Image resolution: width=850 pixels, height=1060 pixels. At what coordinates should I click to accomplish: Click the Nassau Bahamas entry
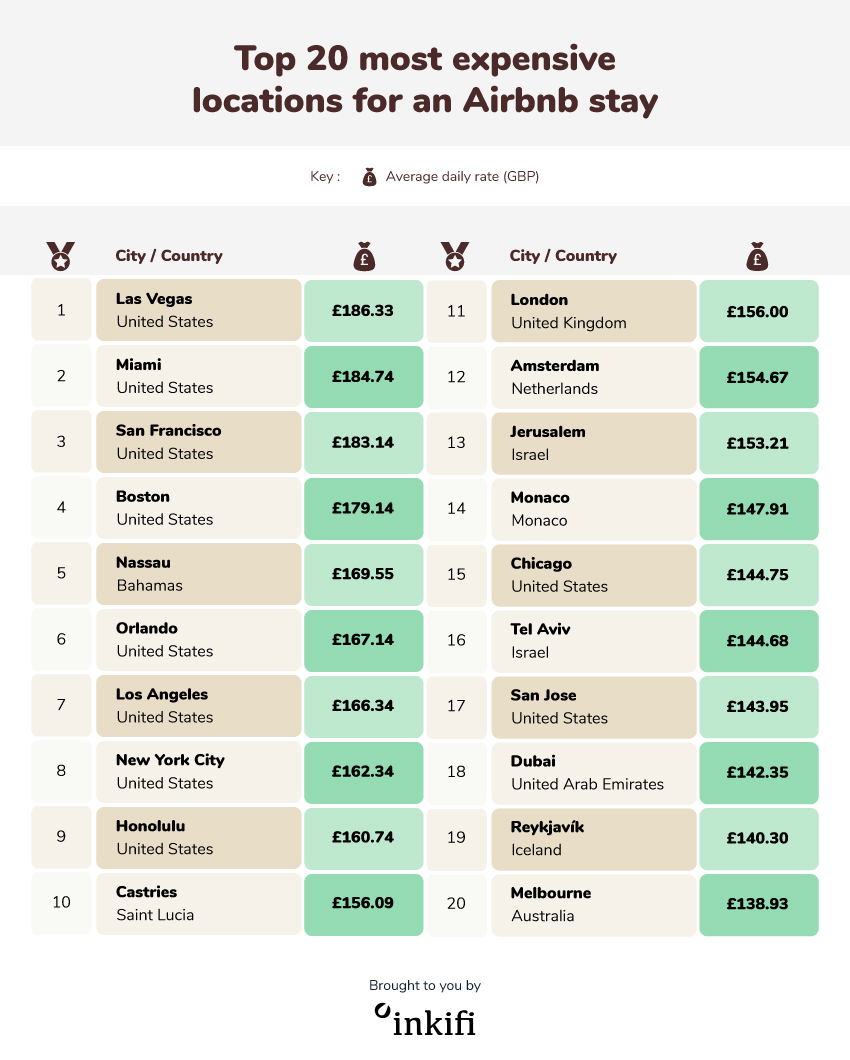pyautogui.click(x=199, y=574)
